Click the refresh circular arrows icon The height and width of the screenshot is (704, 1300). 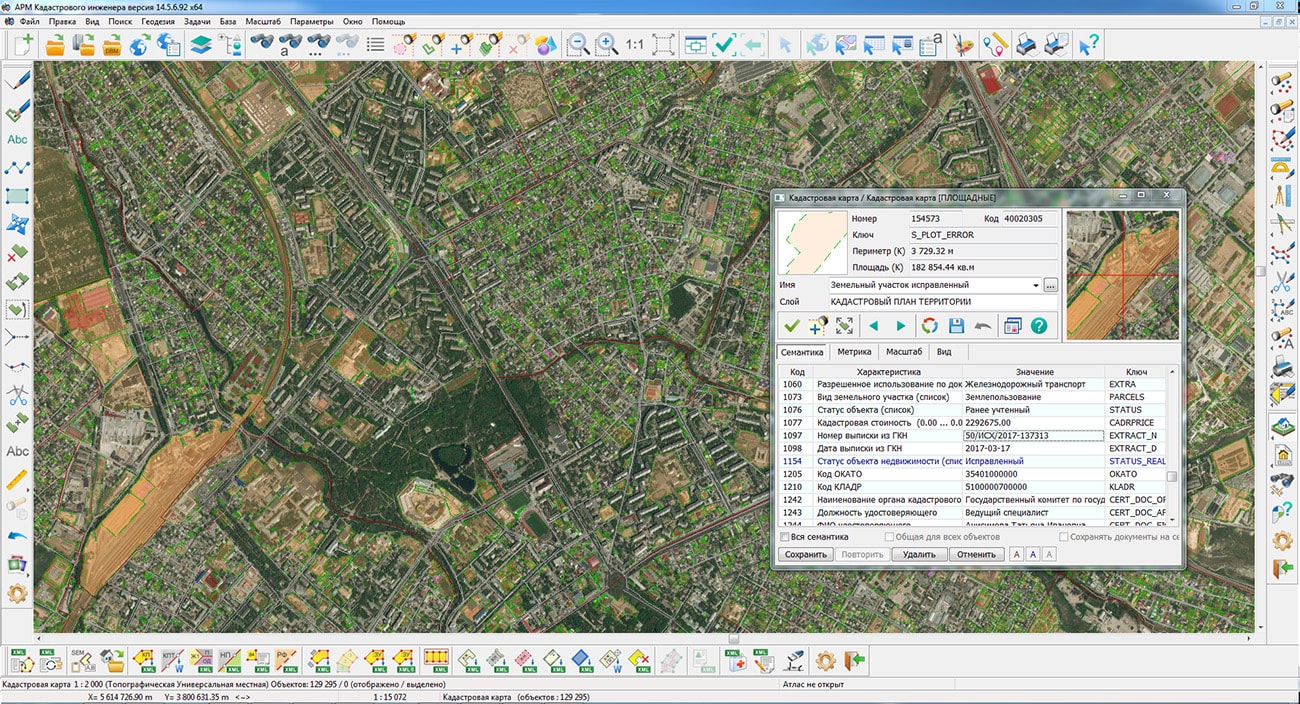pos(929,326)
